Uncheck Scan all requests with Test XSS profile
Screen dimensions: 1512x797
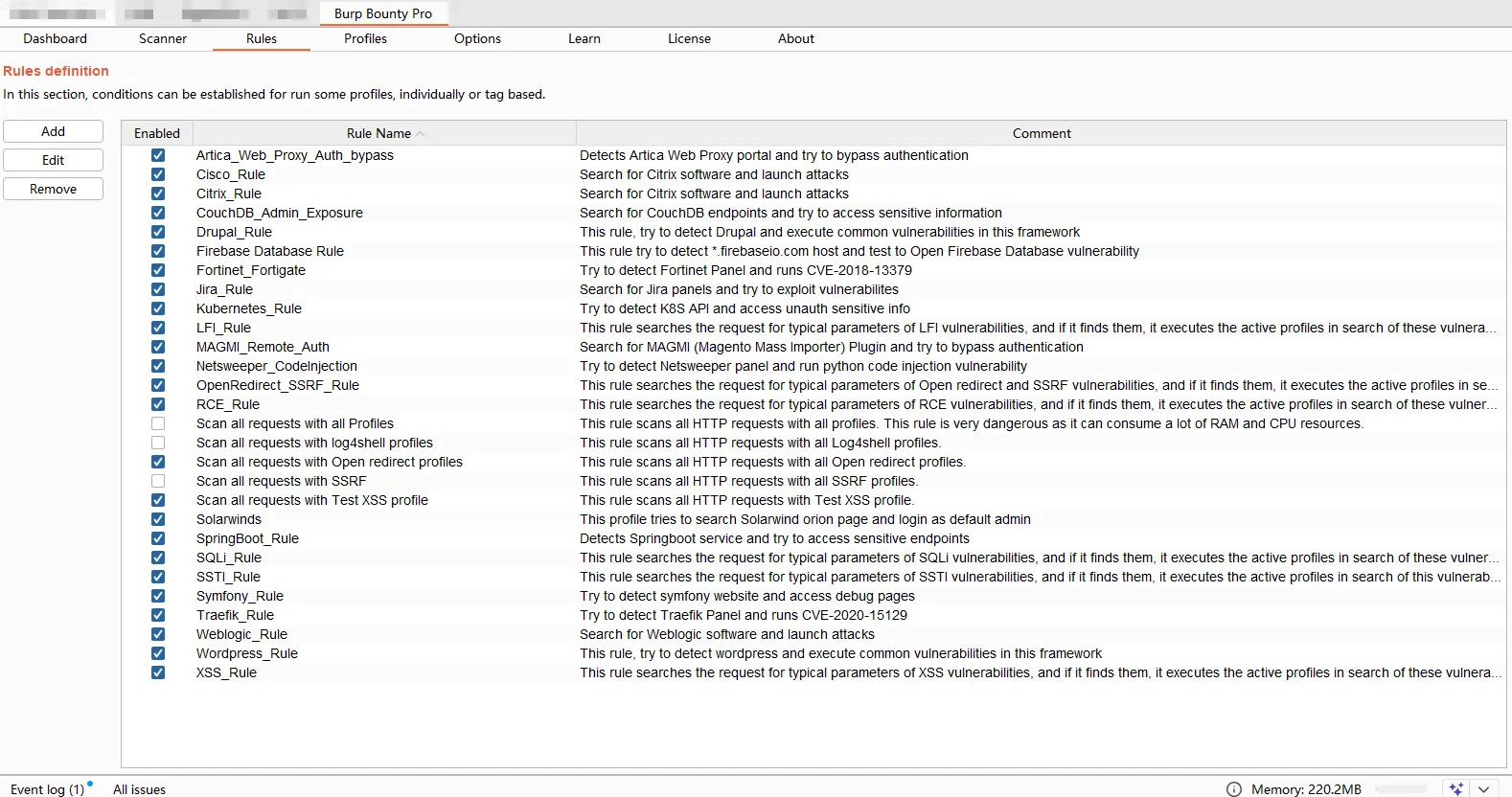[x=158, y=500]
